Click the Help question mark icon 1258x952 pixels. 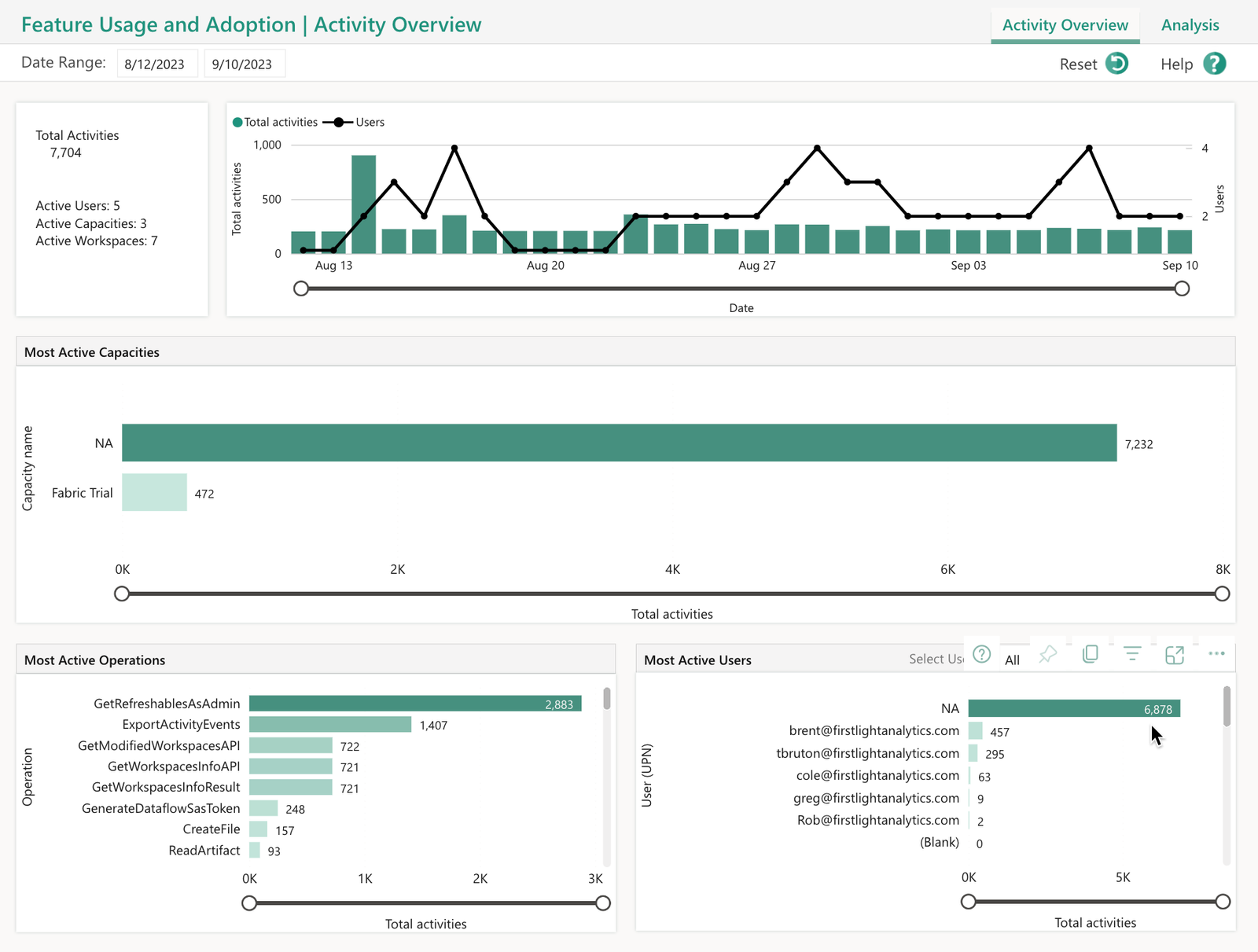click(x=1214, y=64)
